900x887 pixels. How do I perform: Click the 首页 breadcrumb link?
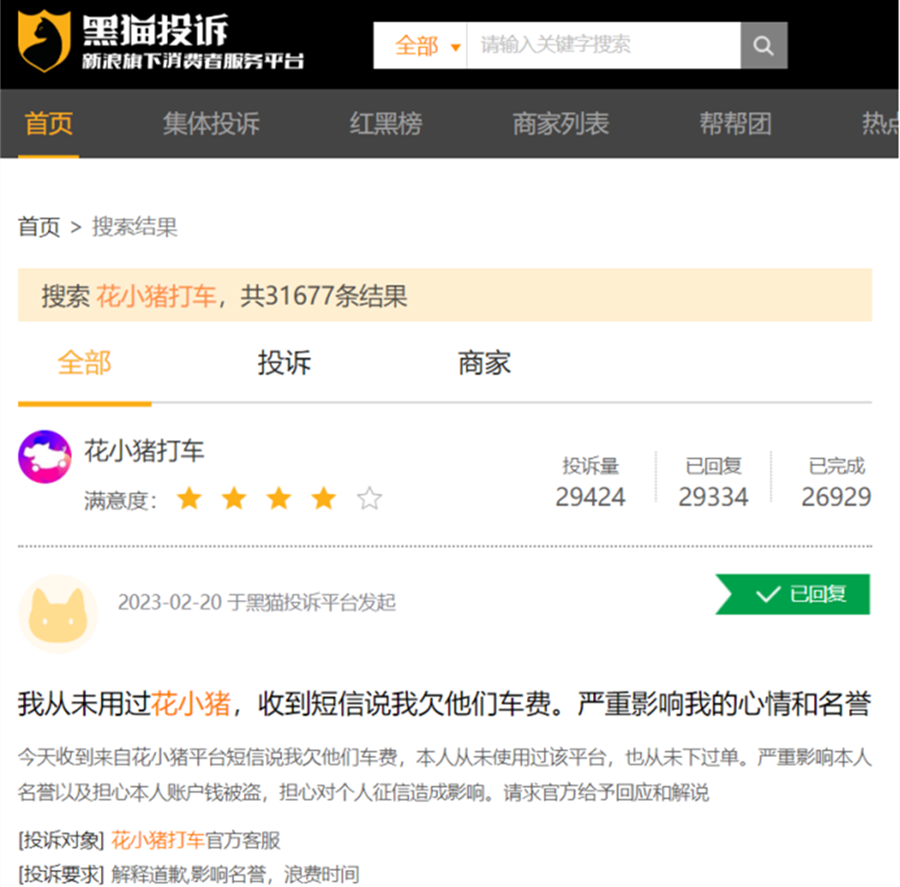coord(39,227)
